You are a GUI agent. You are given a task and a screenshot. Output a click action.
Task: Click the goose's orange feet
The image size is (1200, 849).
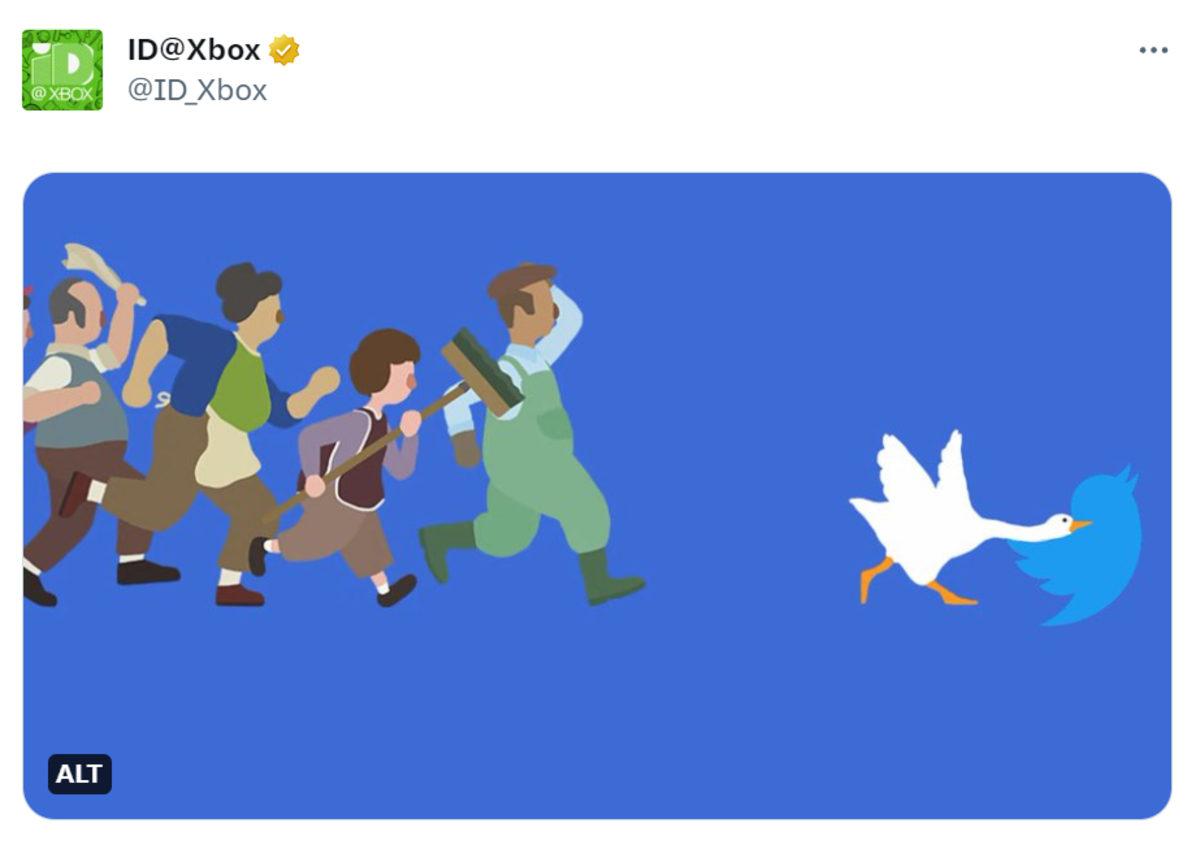point(915,585)
